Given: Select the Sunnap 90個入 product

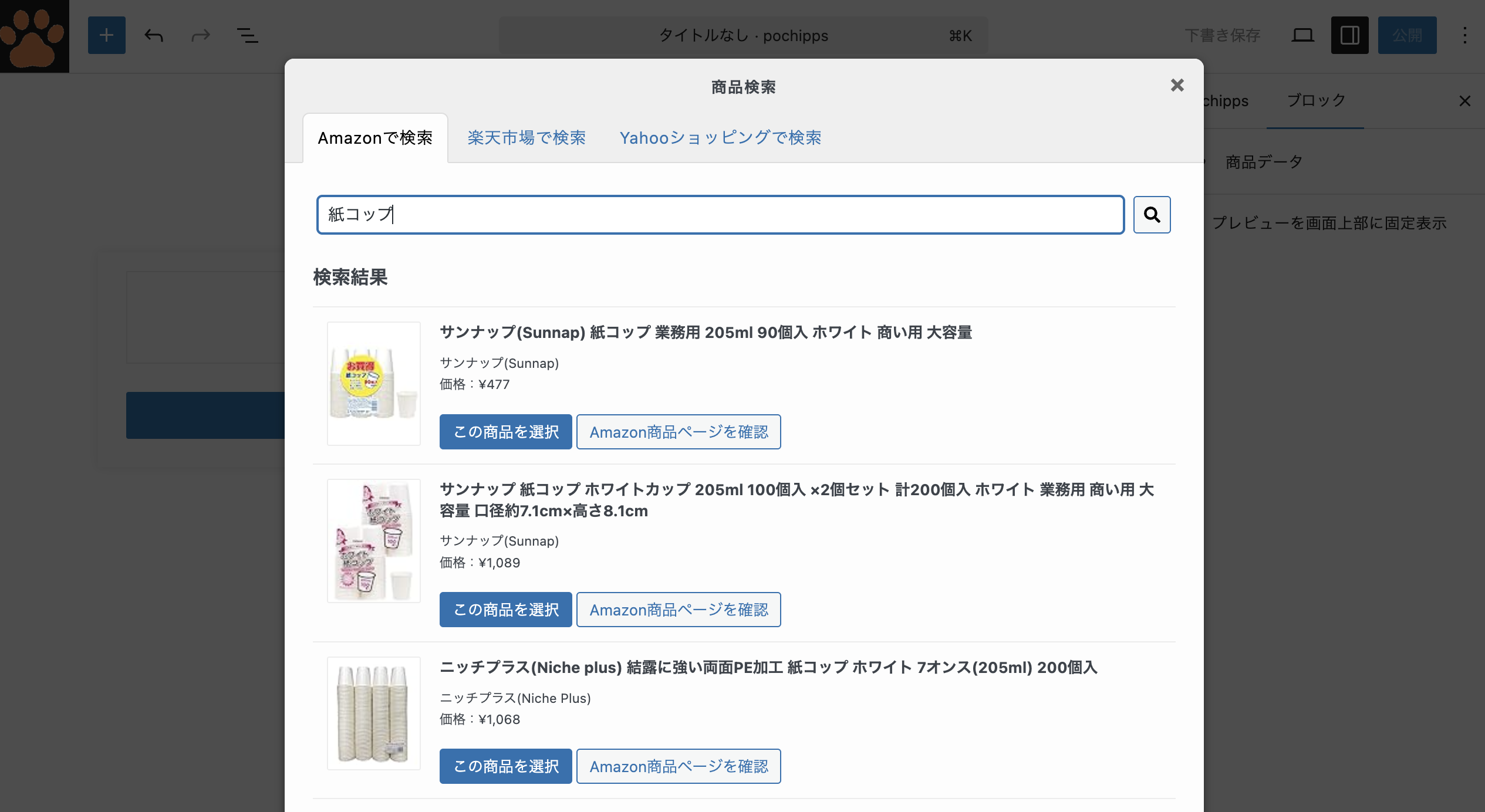Looking at the screenshot, I should (505, 432).
